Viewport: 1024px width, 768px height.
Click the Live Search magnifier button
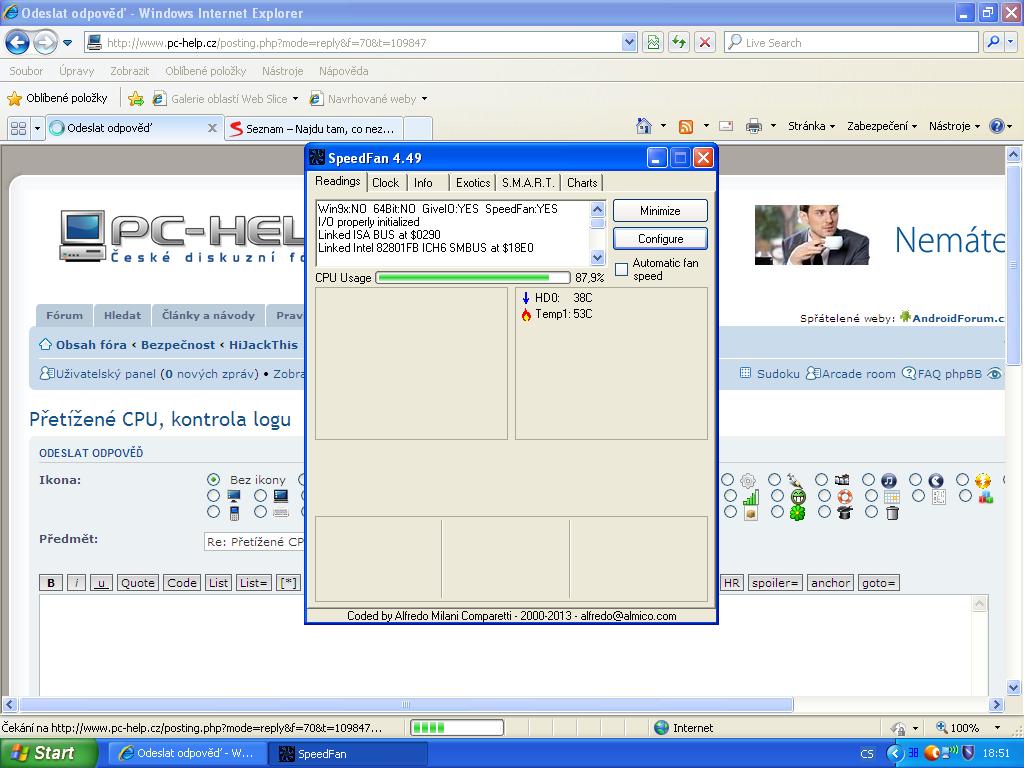[x=993, y=42]
